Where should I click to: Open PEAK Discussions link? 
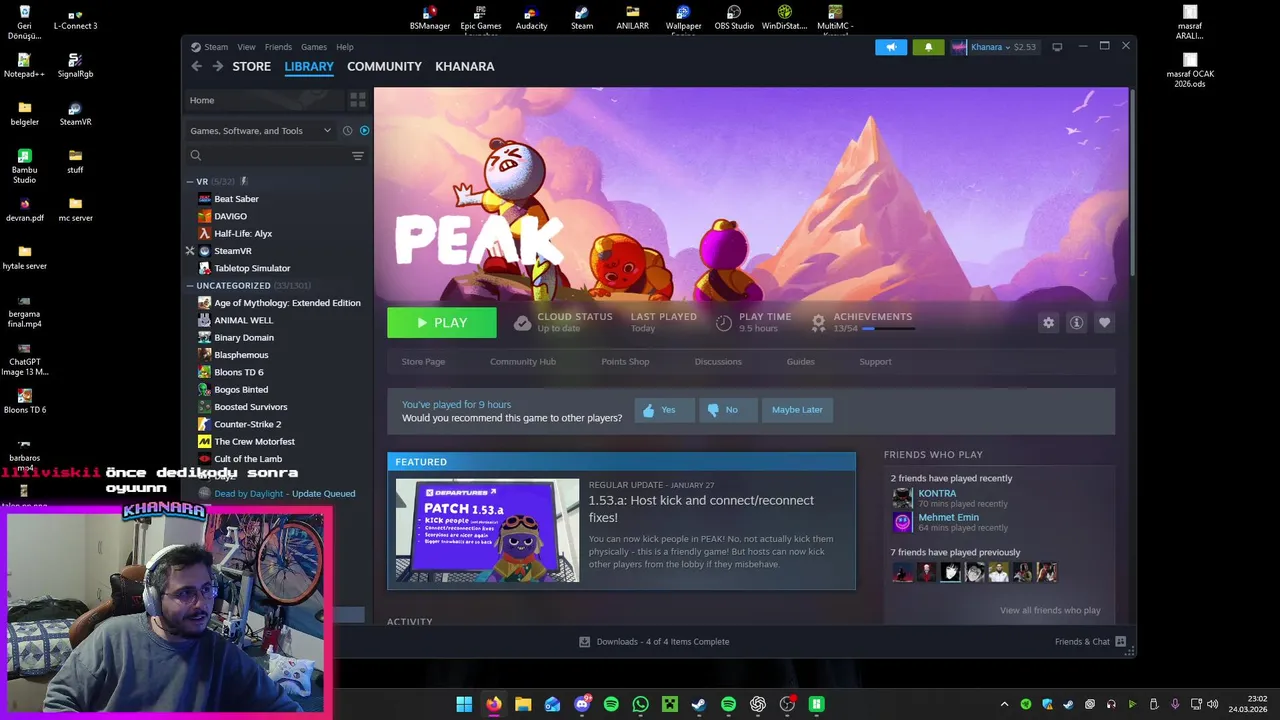[x=718, y=362]
